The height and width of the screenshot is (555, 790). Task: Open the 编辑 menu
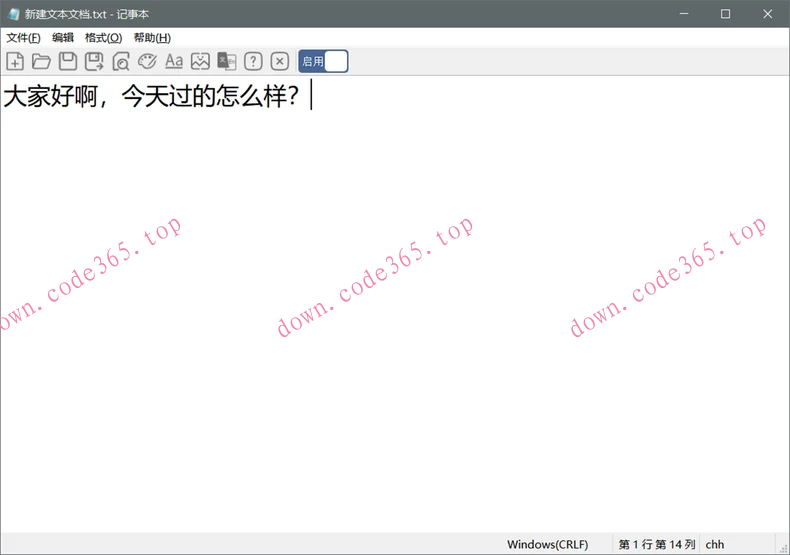[x=63, y=38]
